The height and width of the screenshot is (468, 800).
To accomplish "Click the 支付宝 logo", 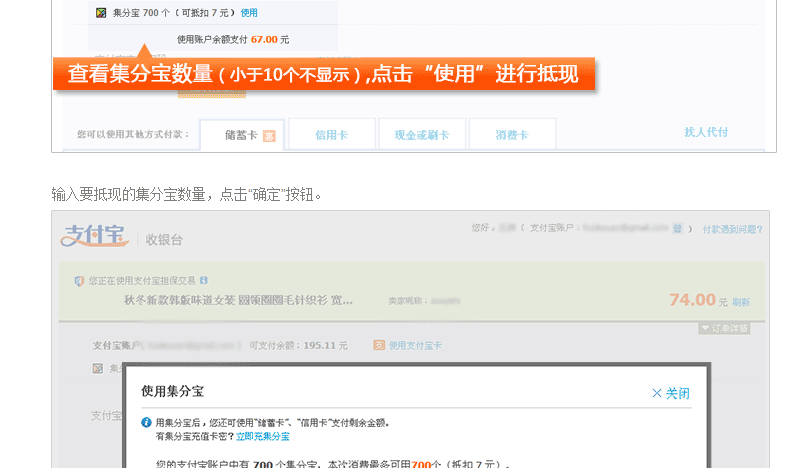I will point(94,236).
